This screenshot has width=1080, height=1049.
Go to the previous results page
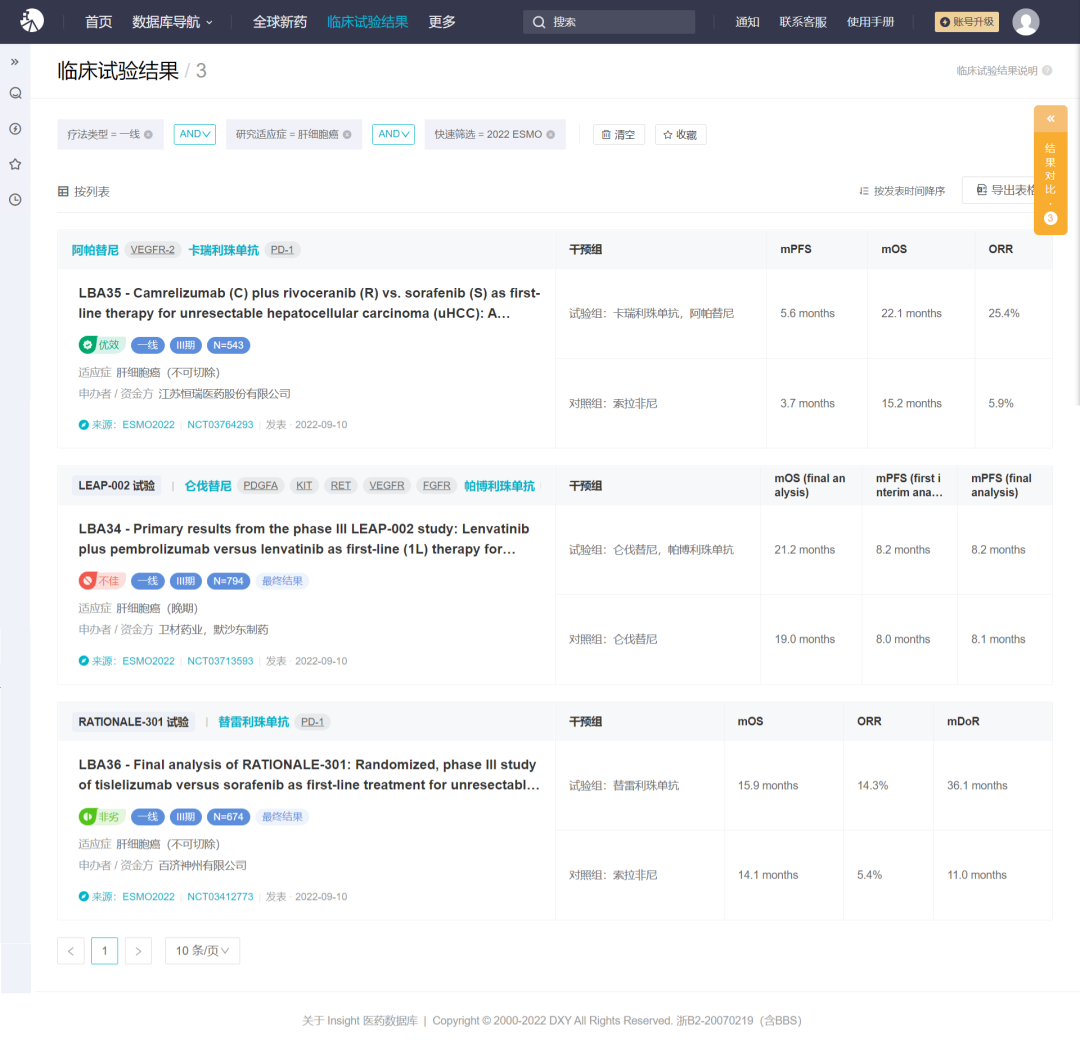(71, 951)
